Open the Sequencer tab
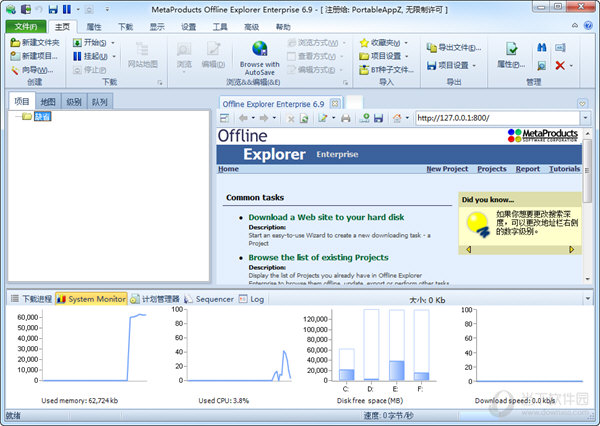This screenshot has width=600, height=426. click(x=209, y=299)
